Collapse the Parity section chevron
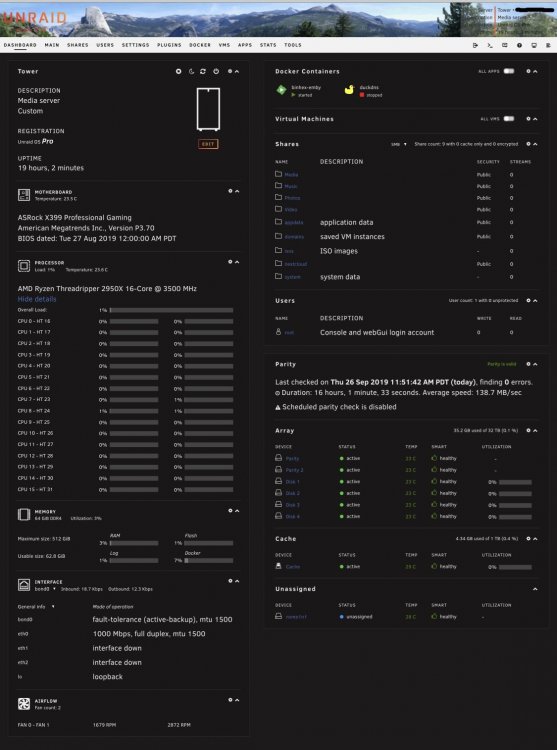Screen dimensions: 557x750 [x=535, y=364]
